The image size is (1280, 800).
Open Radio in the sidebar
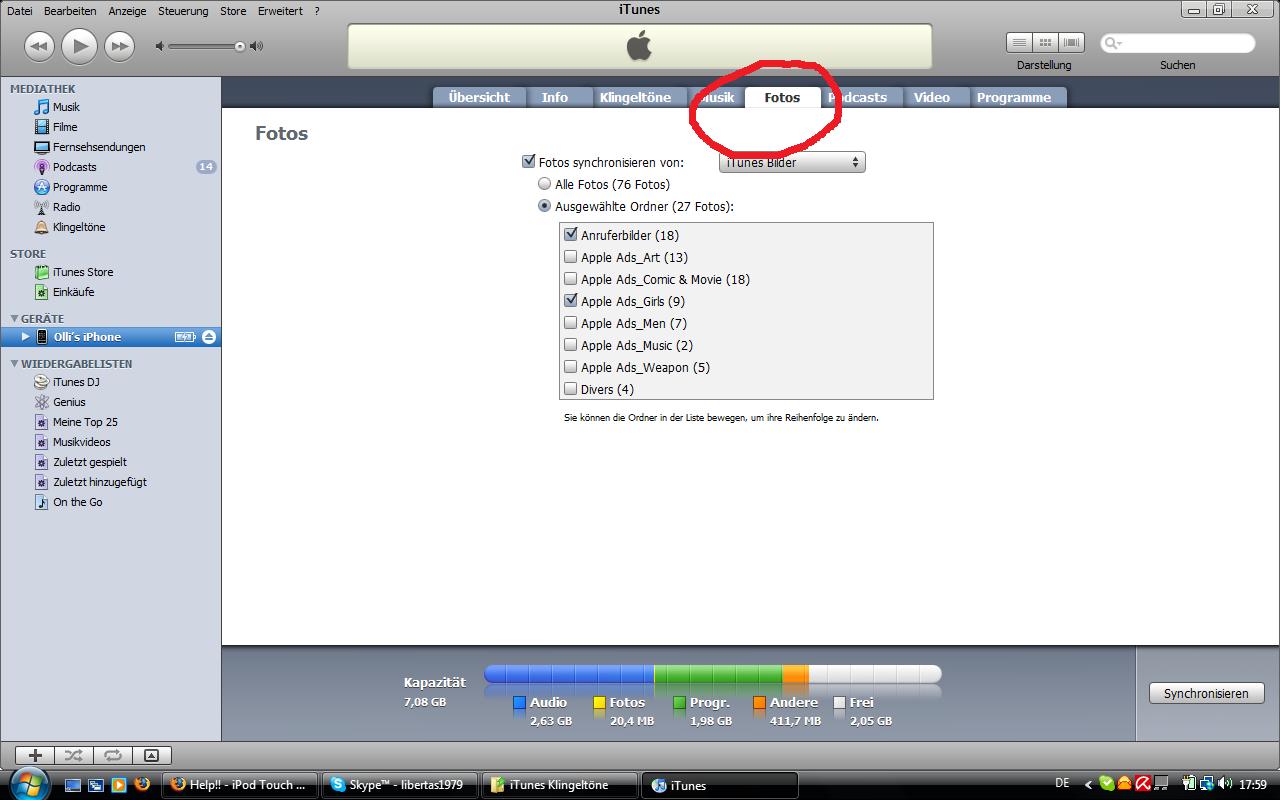(x=66, y=207)
